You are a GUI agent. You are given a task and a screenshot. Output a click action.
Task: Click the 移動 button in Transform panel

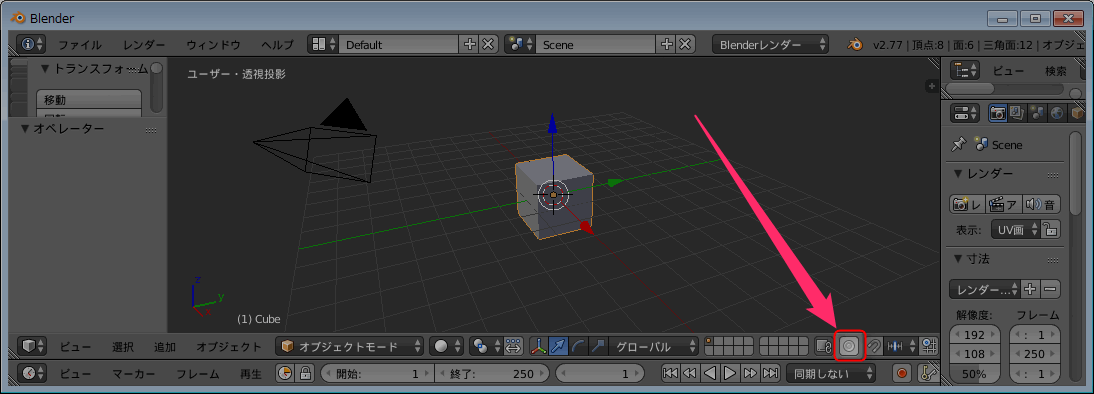pos(89,100)
